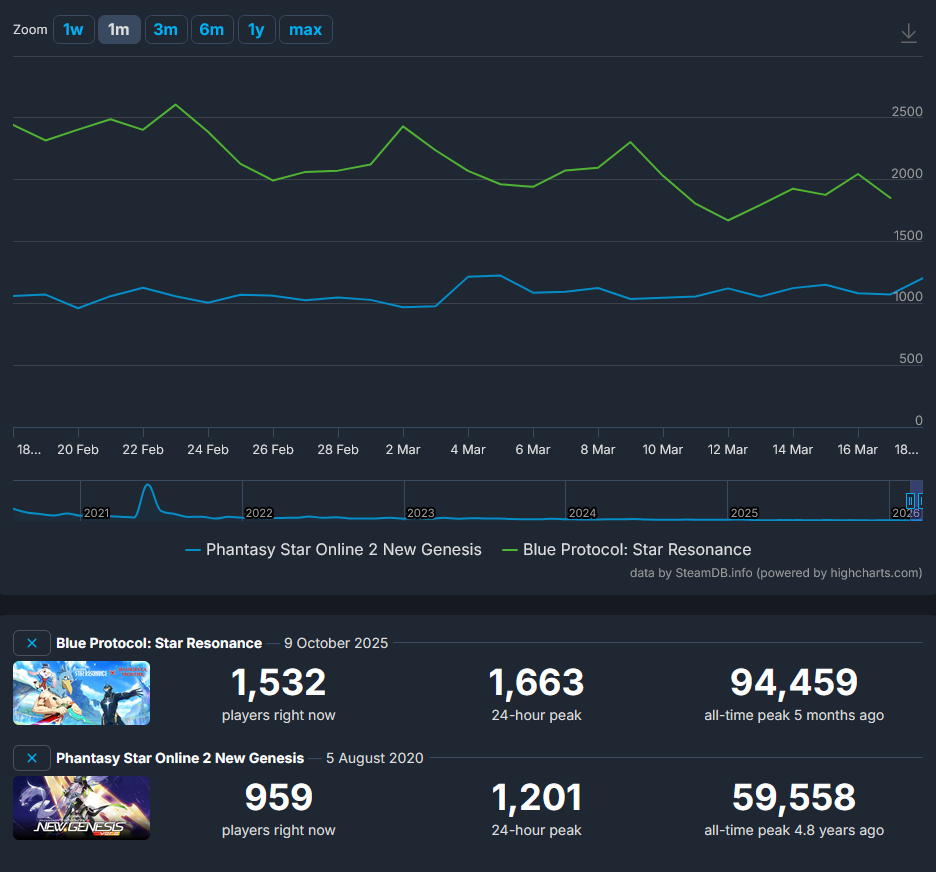Screen dimensions: 936x872
Task: Click the 2022 marker in the navigator
Action: click(x=258, y=513)
